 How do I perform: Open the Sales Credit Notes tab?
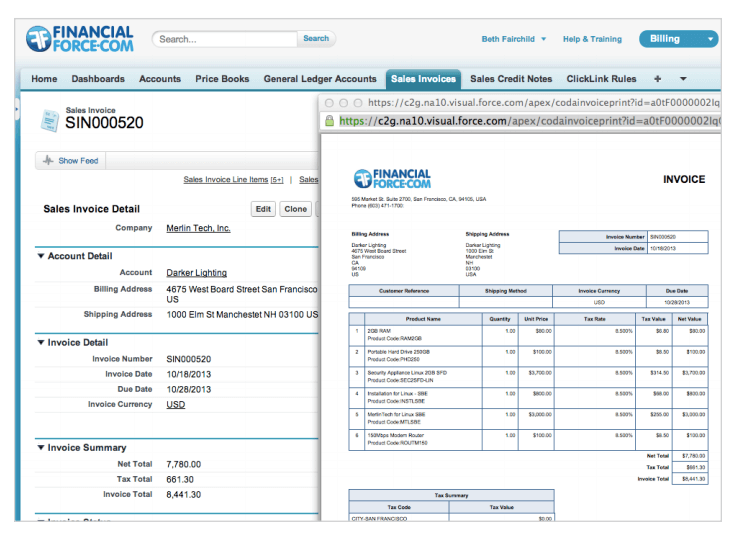(511, 79)
